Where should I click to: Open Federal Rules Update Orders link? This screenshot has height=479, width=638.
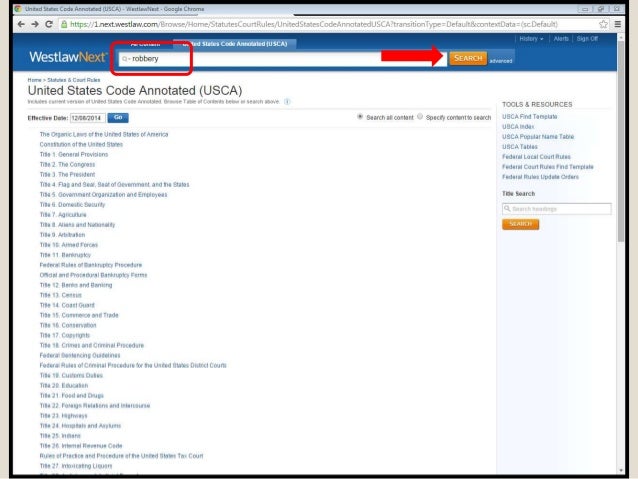(x=540, y=177)
